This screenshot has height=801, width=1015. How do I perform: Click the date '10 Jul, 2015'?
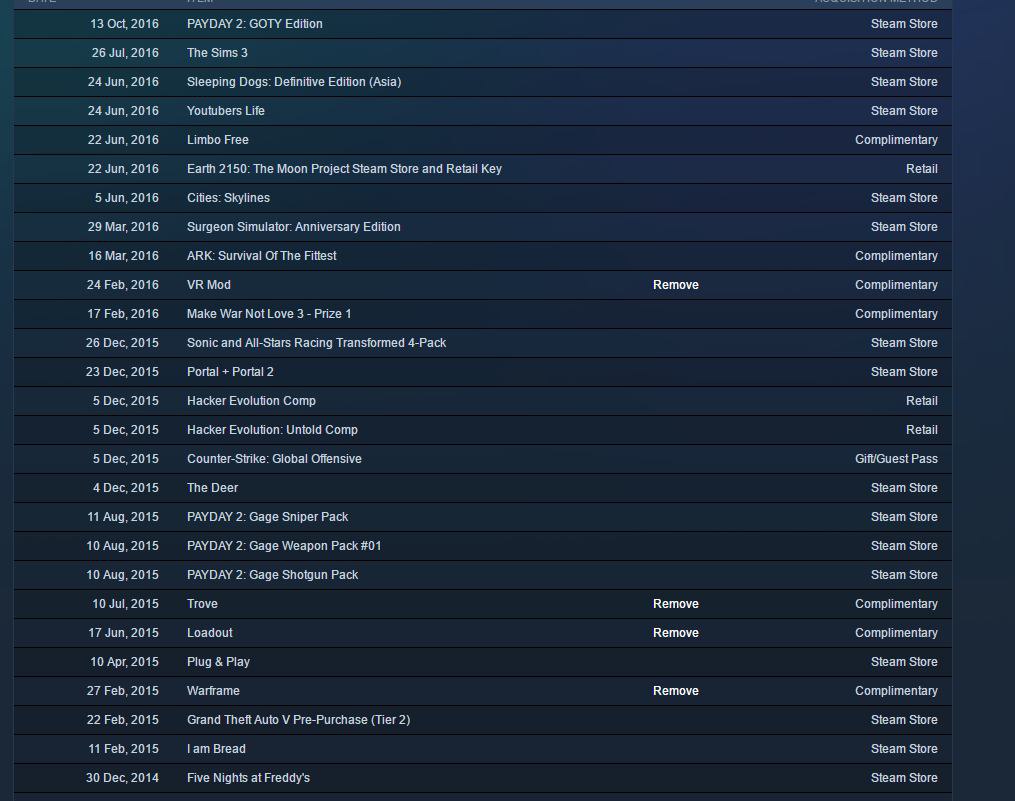coord(125,604)
